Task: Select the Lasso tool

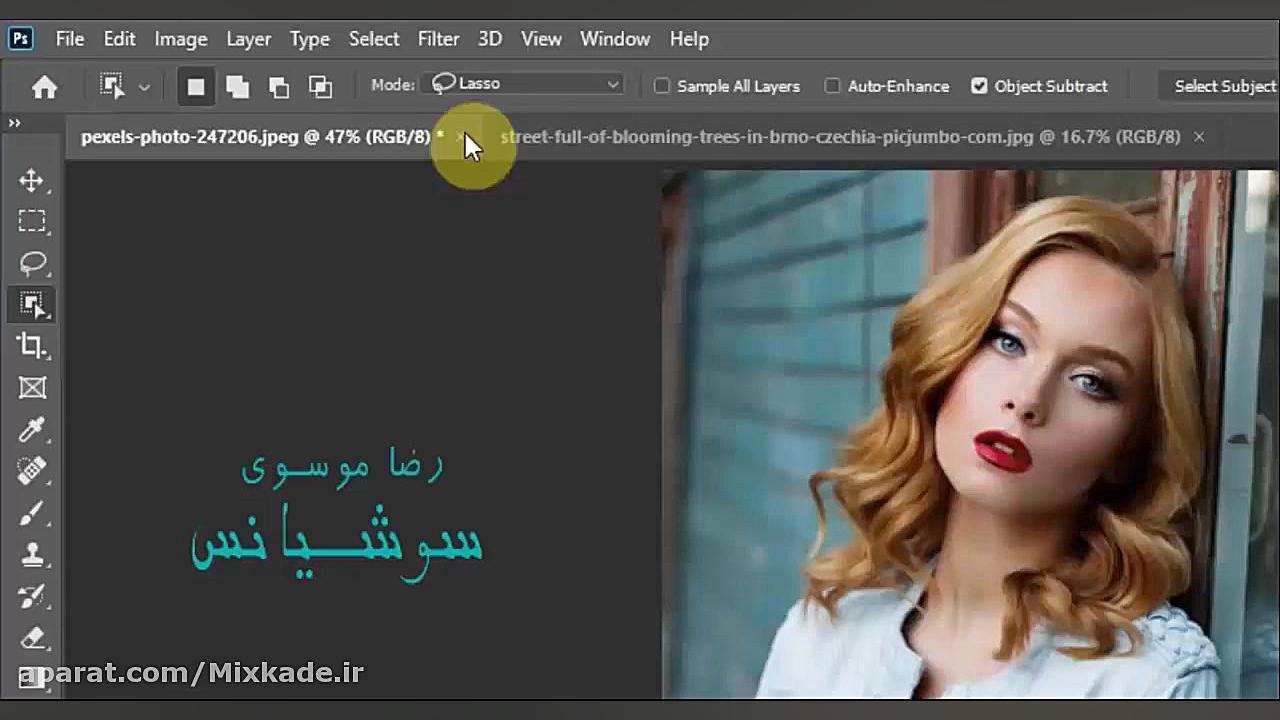Action: pos(32,263)
